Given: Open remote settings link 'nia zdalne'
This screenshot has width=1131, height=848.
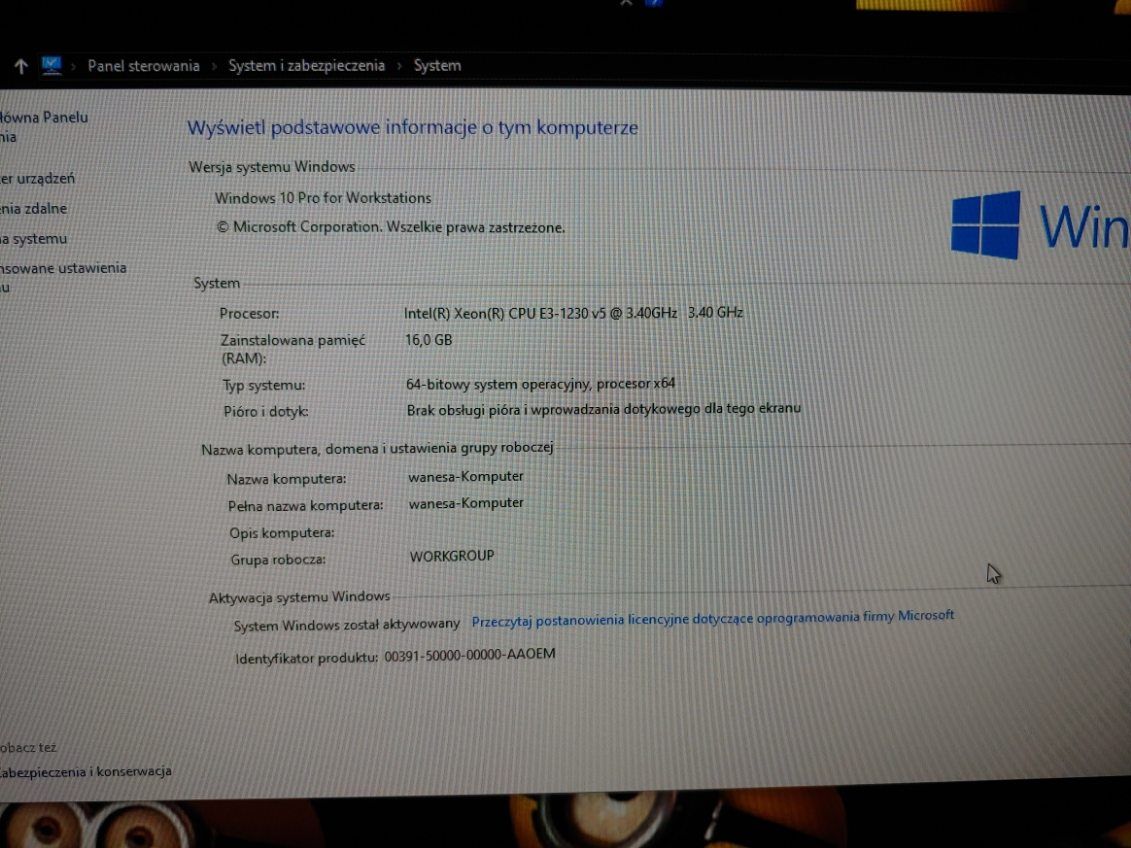Looking at the screenshot, I should coord(33,208).
